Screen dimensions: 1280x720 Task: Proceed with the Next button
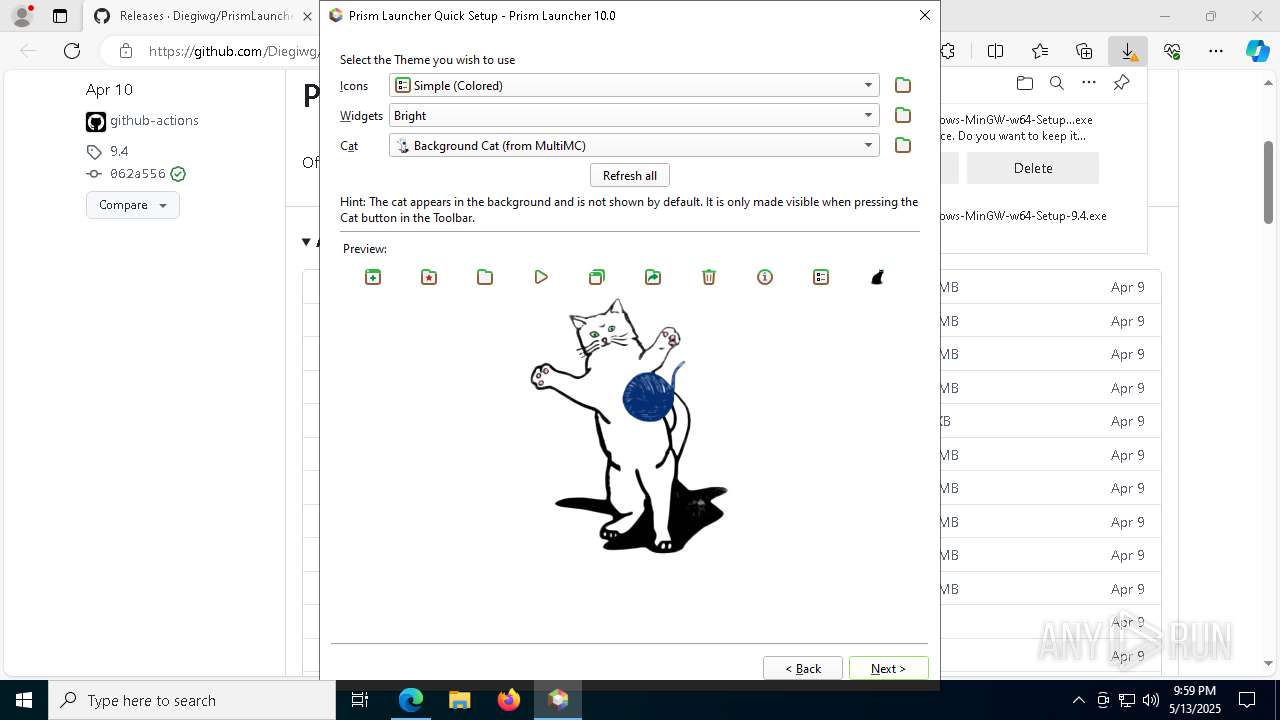[889, 669]
